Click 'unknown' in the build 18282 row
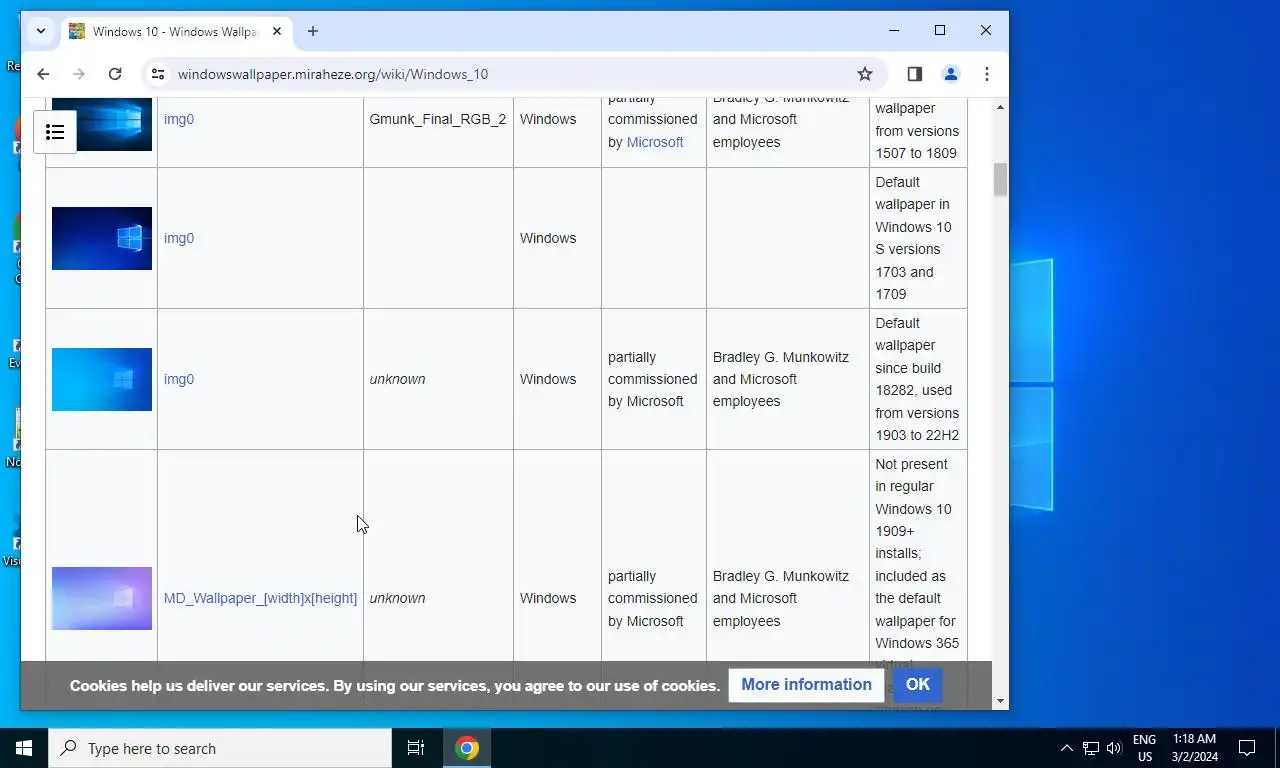This screenshot has height=768, width=1280. point(397,379)
